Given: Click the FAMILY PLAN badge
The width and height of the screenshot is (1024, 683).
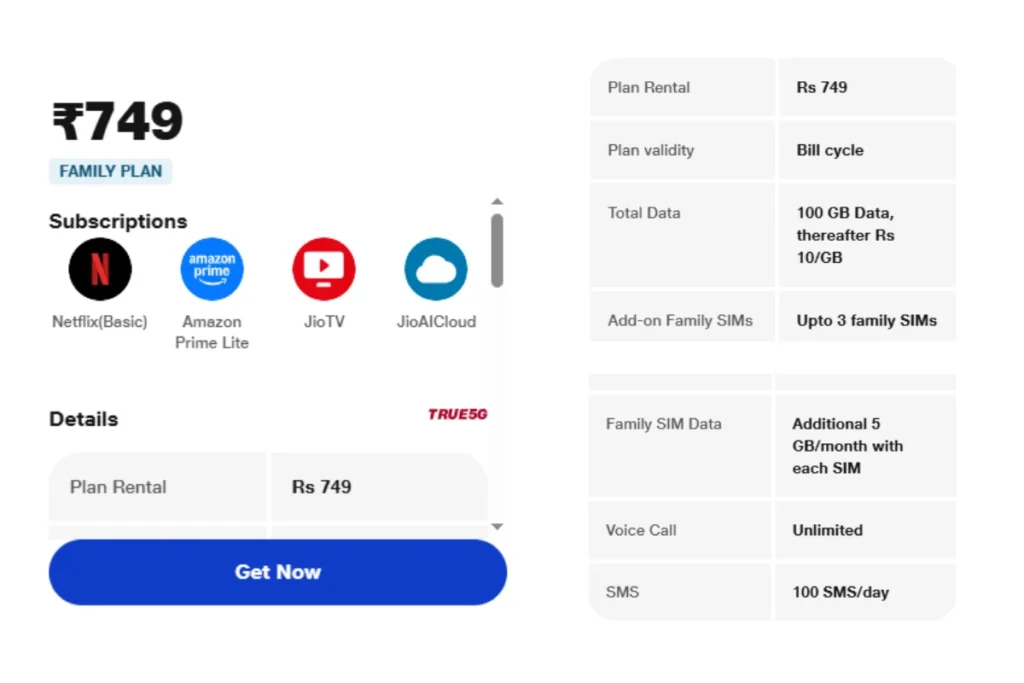Looking at the screenshot, I should coord(110,171).
